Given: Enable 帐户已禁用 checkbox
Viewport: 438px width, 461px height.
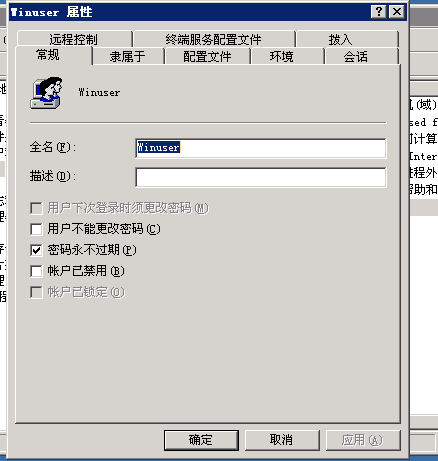Looking at the screenshot, I should pyautogui.click(x=36, y=271).
